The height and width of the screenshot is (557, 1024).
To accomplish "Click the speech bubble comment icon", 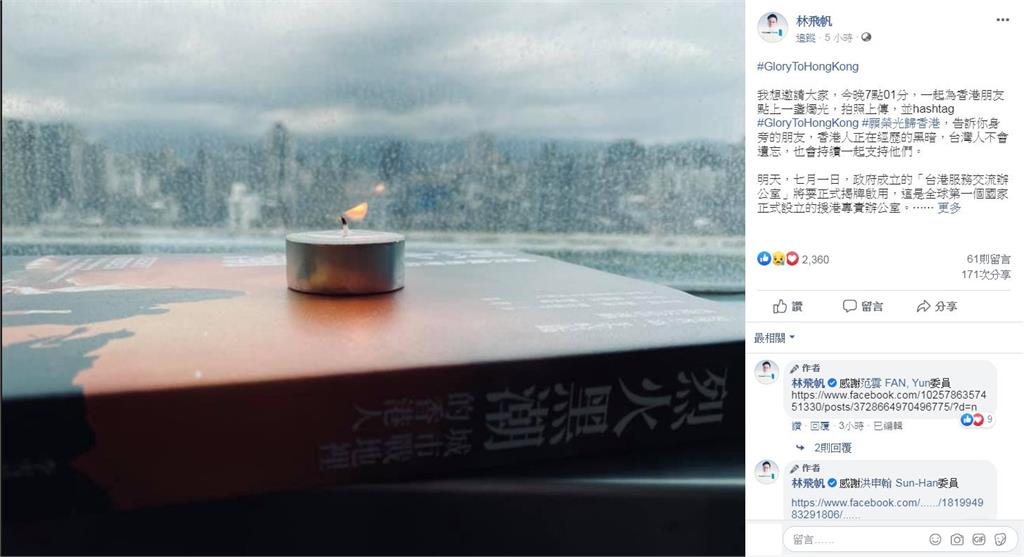I will pyautogui.click(x=849, y=306).
